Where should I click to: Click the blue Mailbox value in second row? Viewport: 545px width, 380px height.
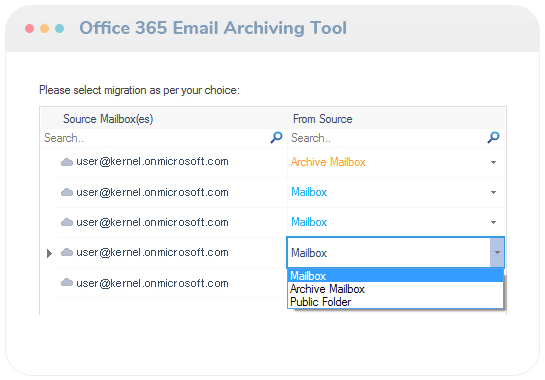[x=309, y=192]
